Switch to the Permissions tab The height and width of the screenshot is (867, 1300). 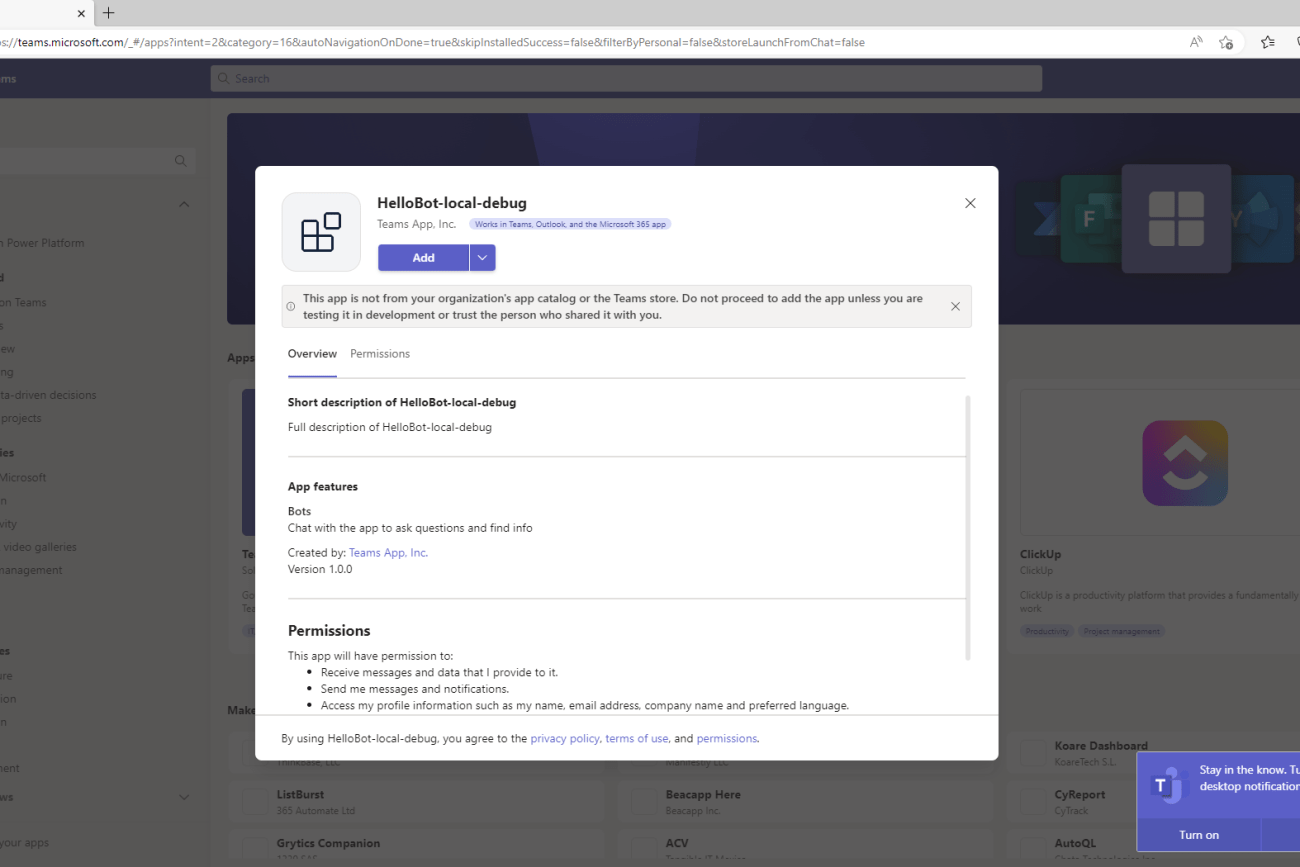click(380, 354)
